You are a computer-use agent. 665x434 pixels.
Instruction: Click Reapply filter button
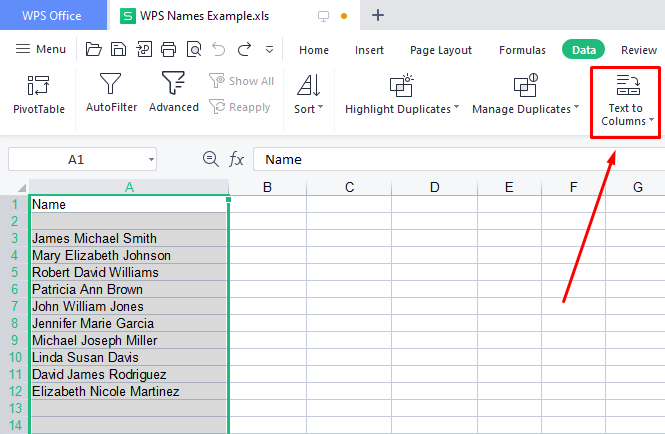240,107
